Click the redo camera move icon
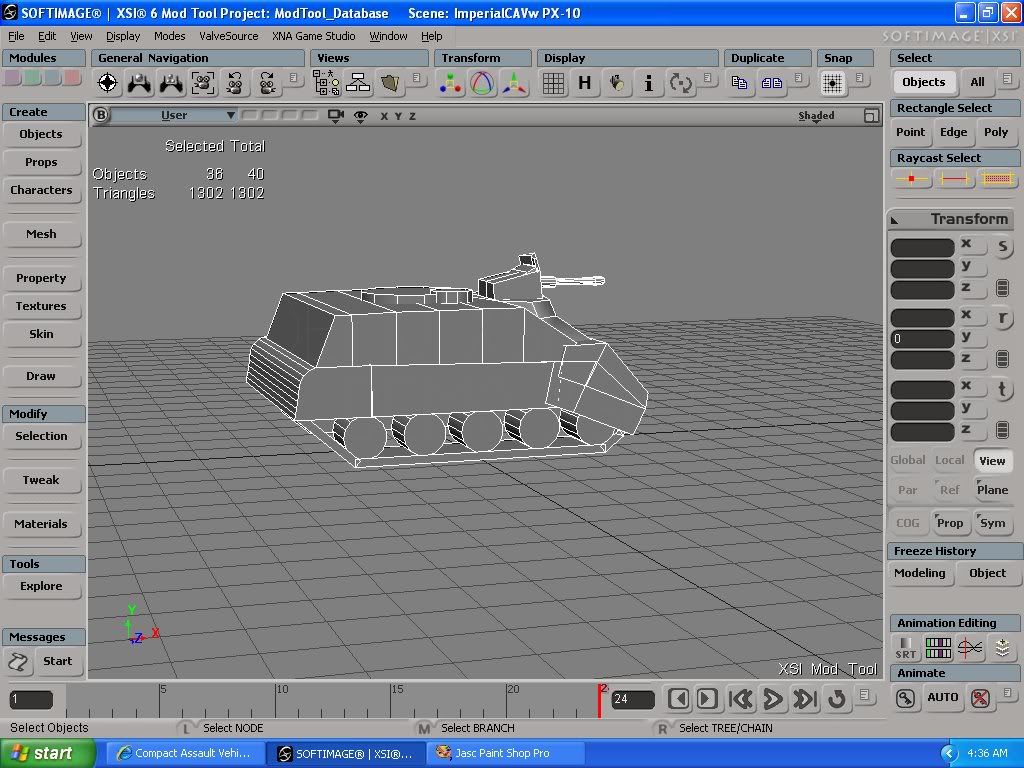Image resolution: width=1024 pixels, height=768 pixels. [x=266, y=83]
